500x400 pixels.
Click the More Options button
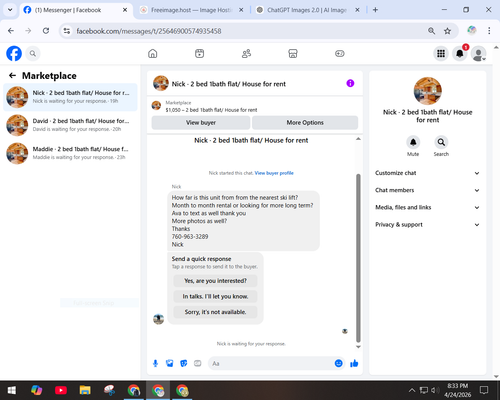[x=305, y=123]
